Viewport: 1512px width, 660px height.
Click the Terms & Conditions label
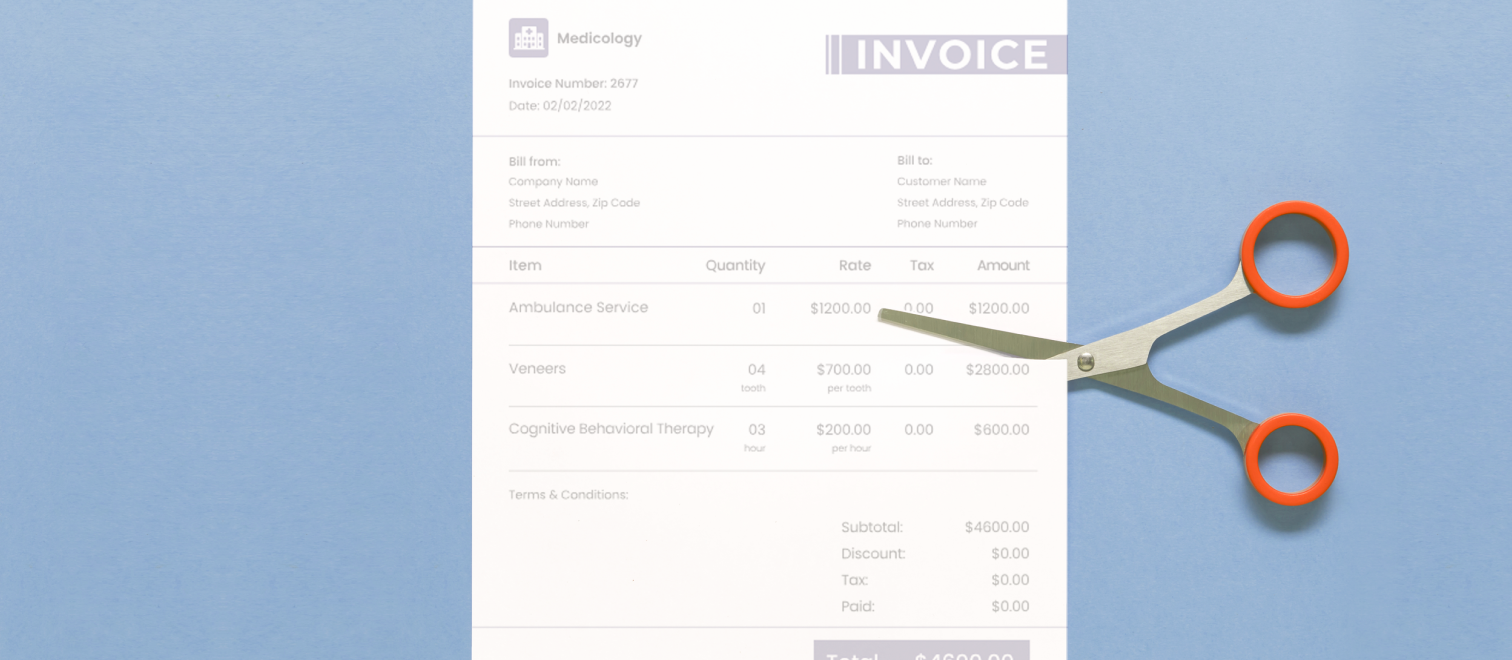568,495
